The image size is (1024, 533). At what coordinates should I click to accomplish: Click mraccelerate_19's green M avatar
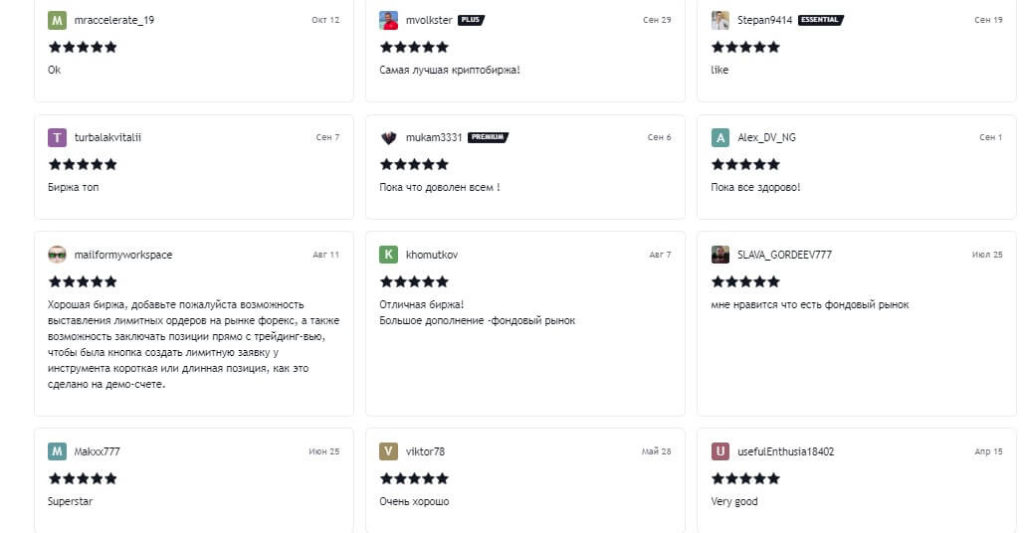[57, 20]
